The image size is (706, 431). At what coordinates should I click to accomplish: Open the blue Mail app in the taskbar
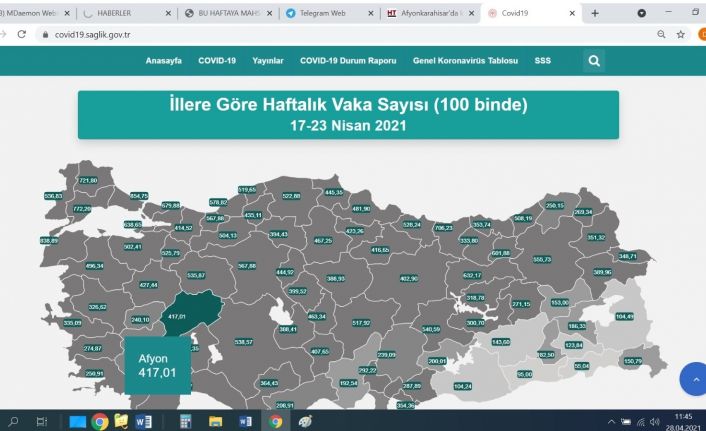click(77, 422)
